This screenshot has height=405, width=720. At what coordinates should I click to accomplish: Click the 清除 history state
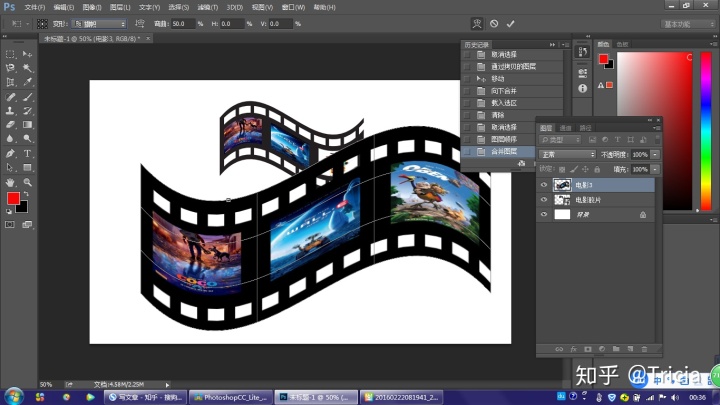pos(498,115)
